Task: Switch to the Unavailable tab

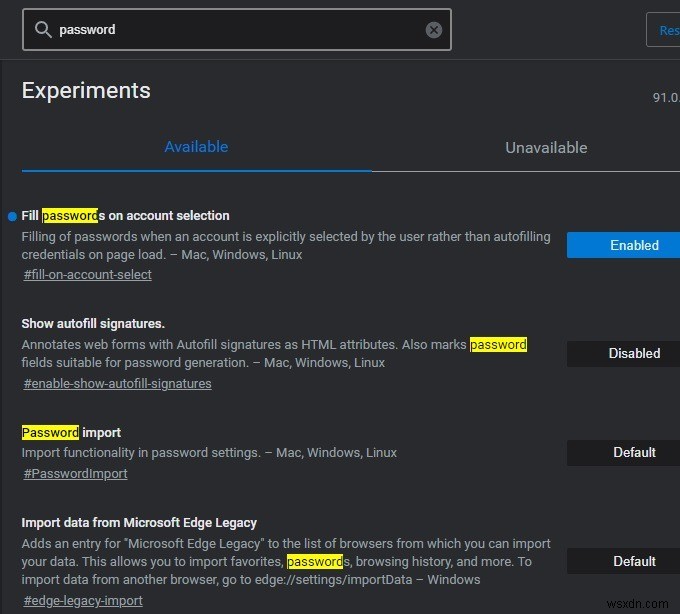Action: pos(546,148)
